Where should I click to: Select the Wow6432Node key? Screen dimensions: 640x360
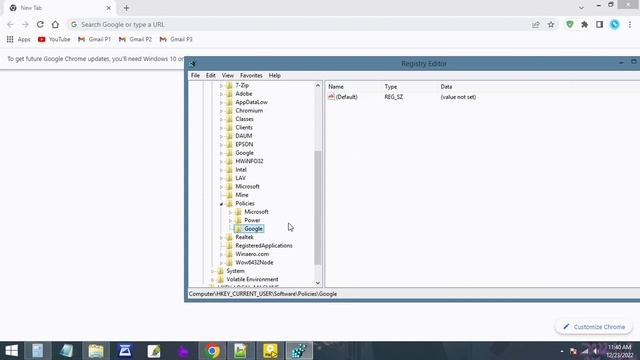coord(254,262)
